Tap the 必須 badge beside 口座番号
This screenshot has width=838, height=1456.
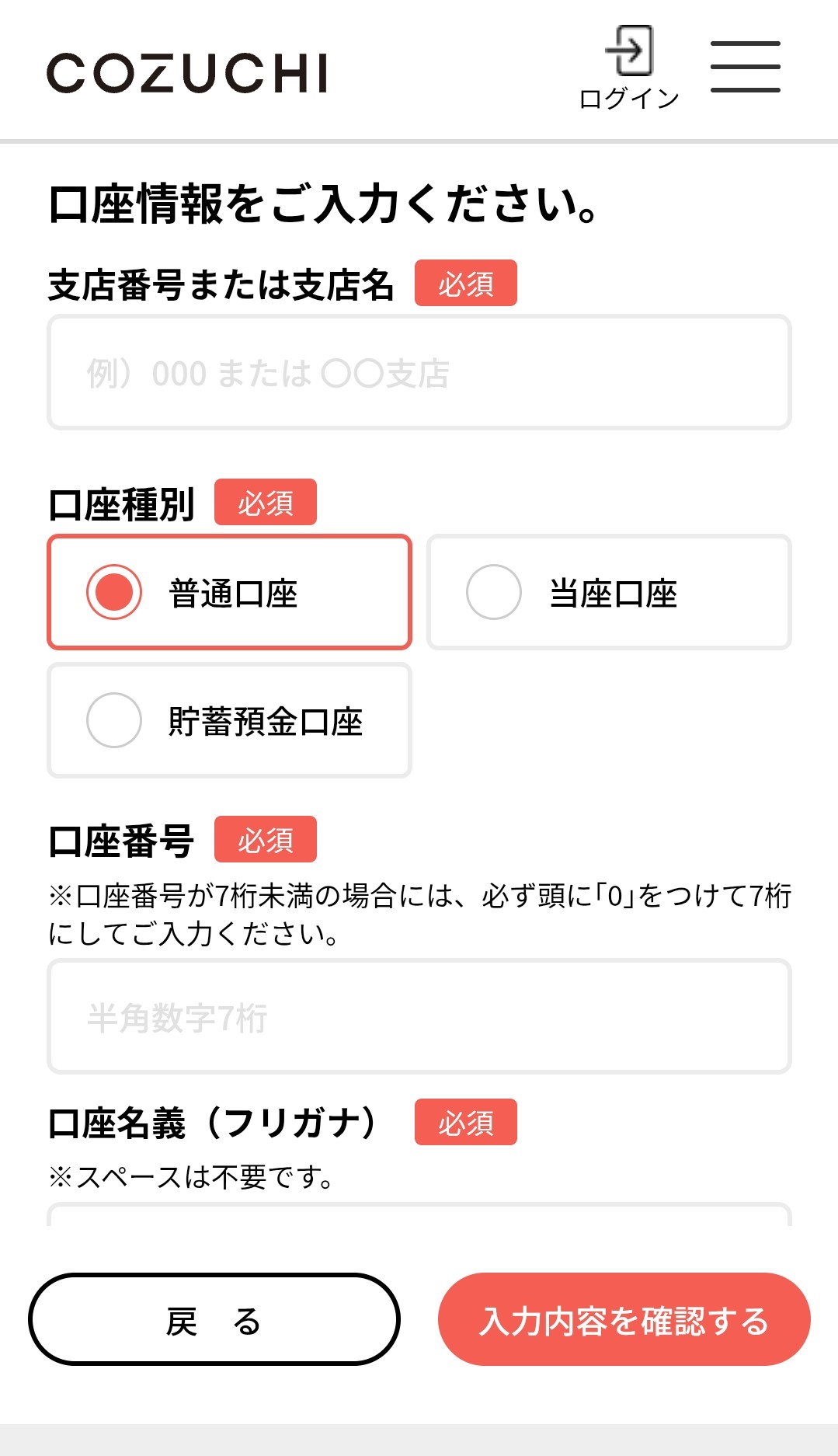(266, 840)
